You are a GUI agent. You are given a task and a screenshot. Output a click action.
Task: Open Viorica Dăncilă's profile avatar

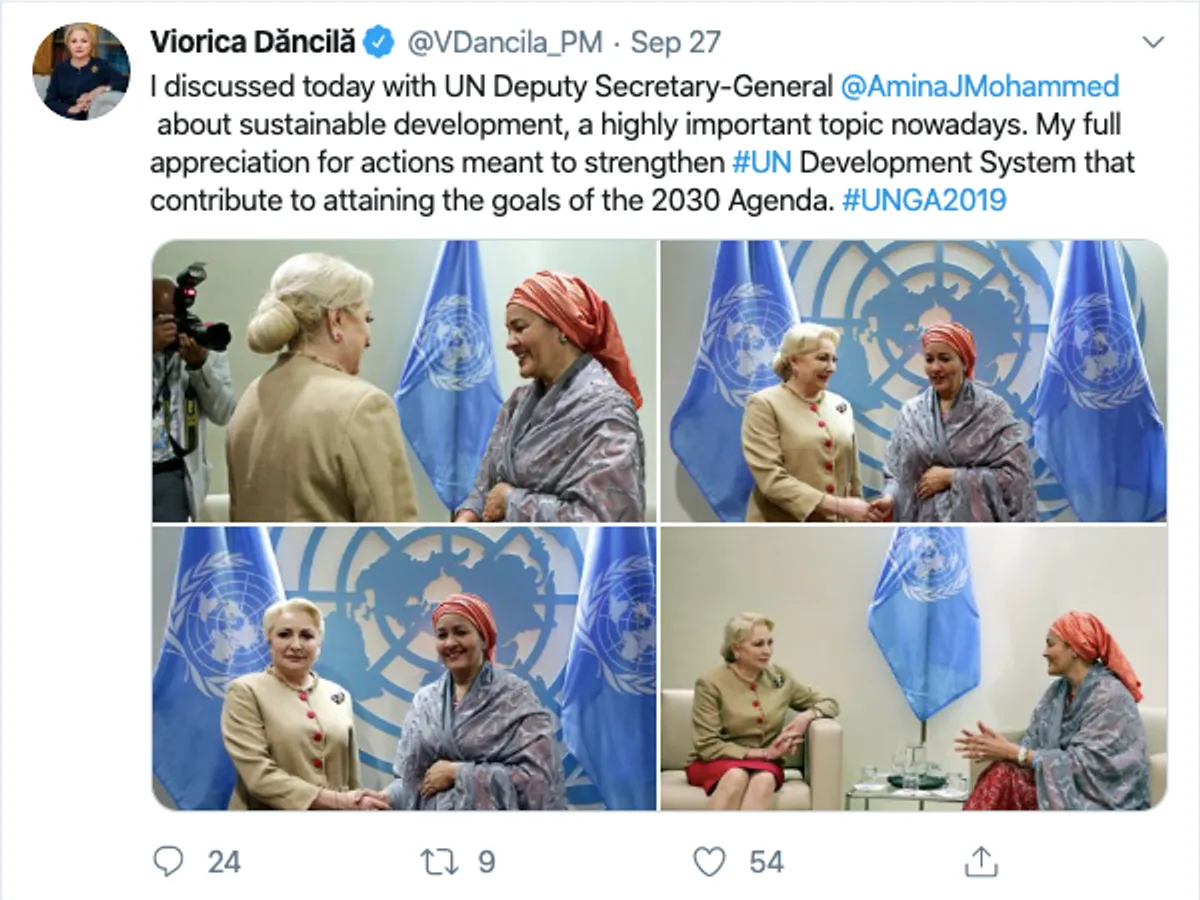(x=81, y=71)
